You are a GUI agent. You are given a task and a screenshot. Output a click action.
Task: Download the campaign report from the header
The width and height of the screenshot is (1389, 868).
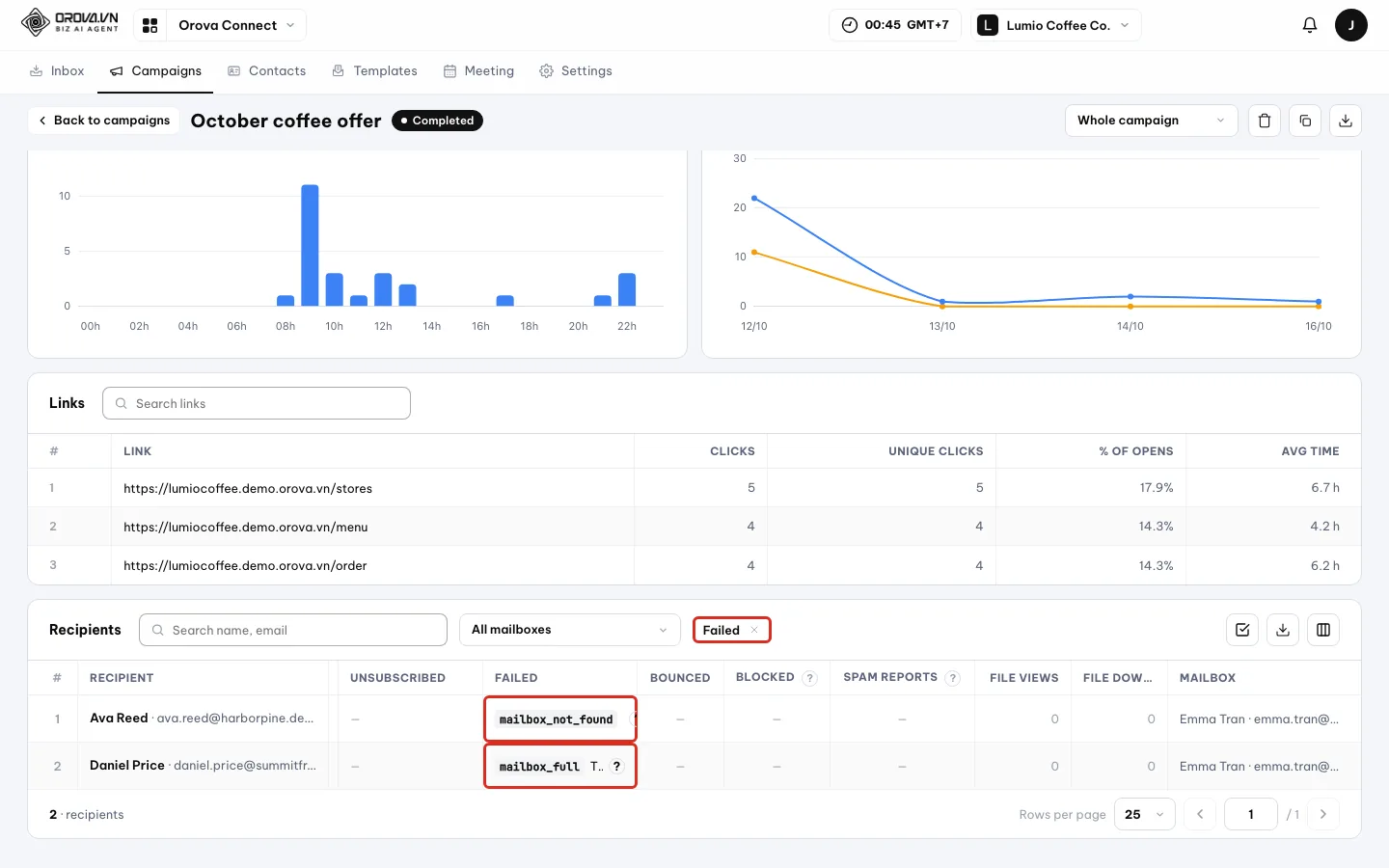point(1346,121)
